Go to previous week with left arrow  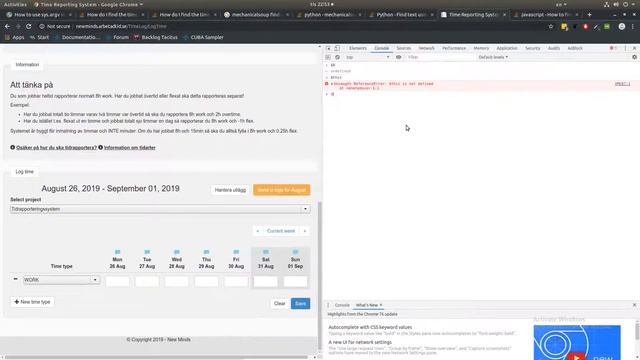(x=258, y=231)
